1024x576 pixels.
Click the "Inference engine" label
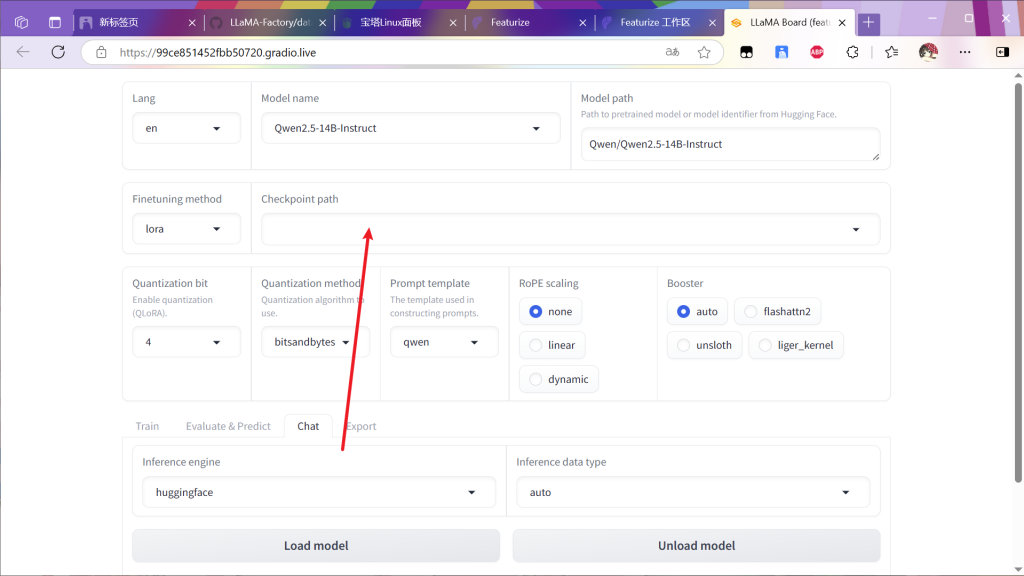tap(181, 462)
